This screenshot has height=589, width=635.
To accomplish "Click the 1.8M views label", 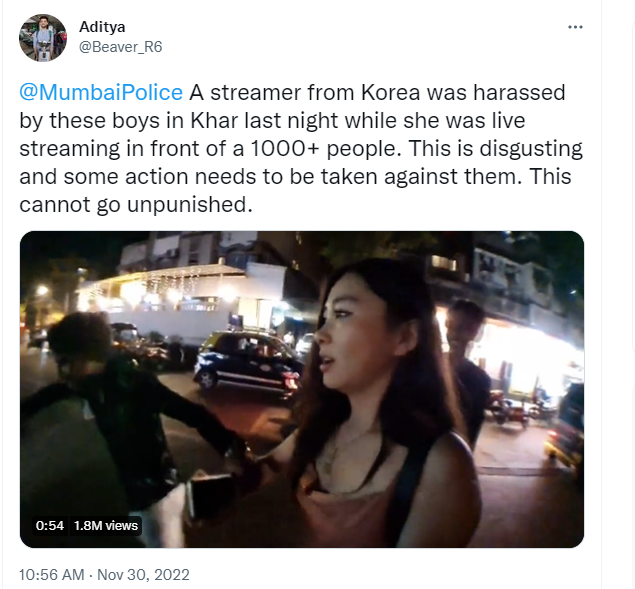I will [x=106, y=525].
